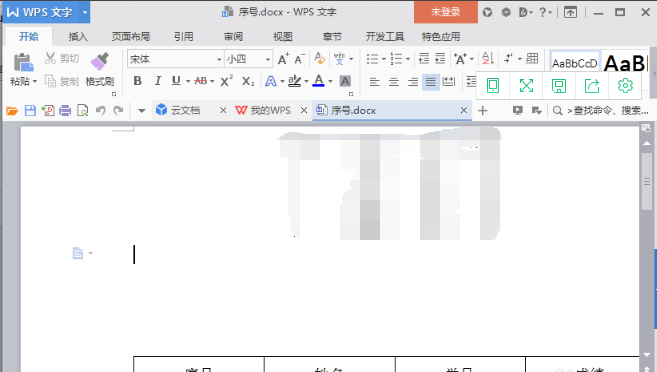
Task: Switch to the 我的WPS tab
Action: 270,111
